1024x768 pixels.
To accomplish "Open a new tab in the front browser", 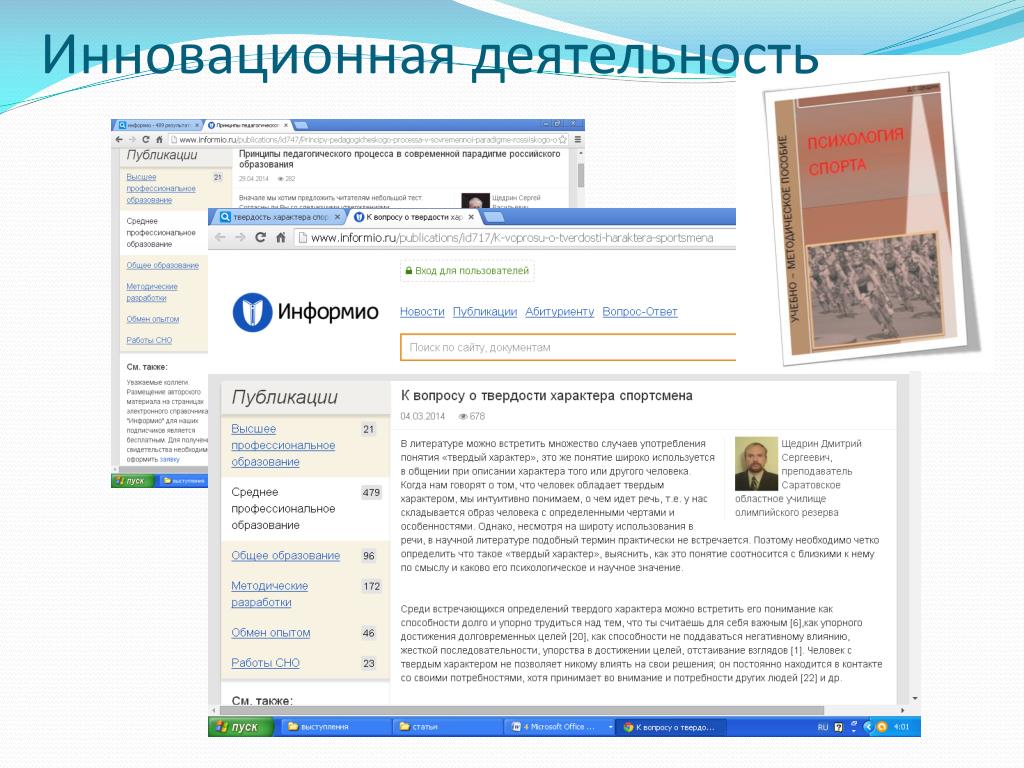I will (494, 217).
